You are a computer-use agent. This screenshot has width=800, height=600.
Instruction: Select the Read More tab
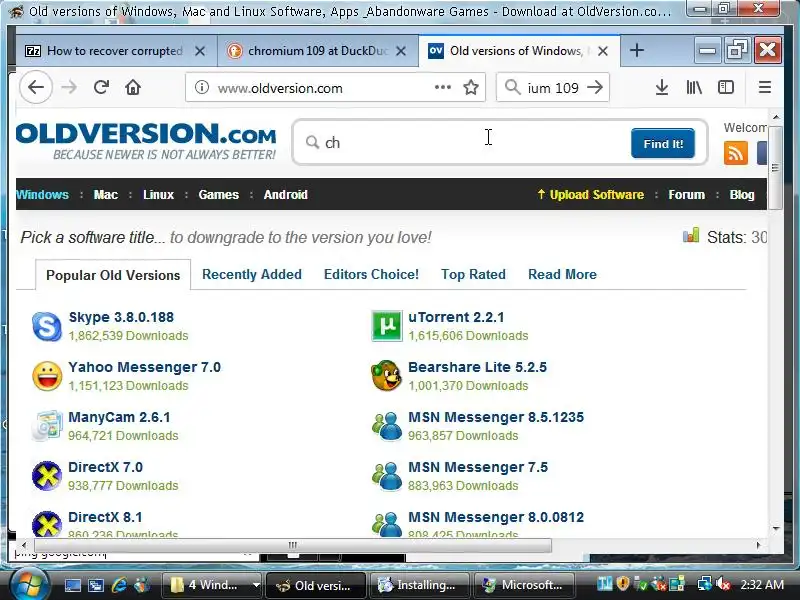click(562, 274)
